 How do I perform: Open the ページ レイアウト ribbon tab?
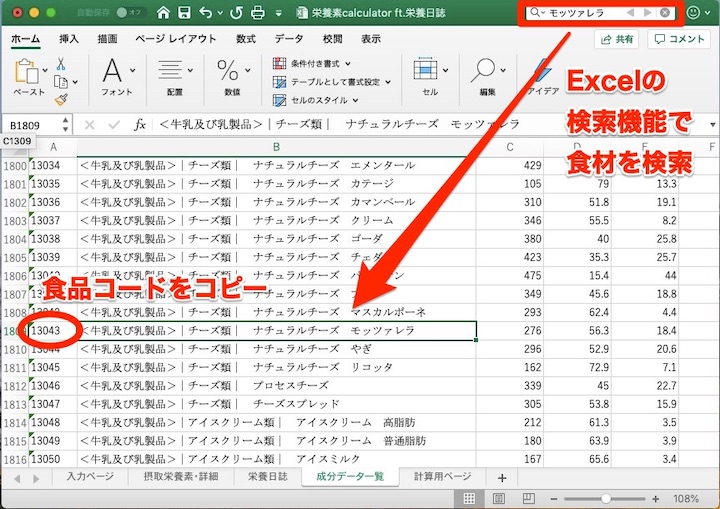[x=176, y=39]
